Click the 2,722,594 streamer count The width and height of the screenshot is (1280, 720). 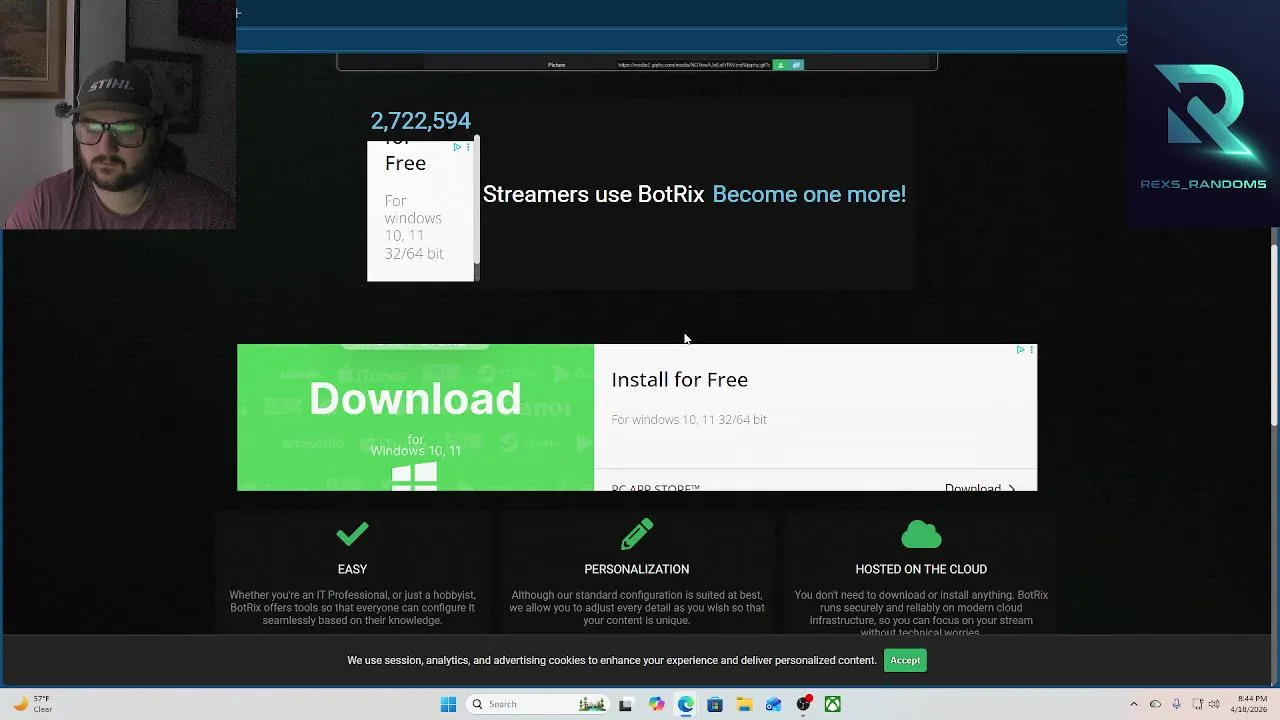tap(420, 121)
